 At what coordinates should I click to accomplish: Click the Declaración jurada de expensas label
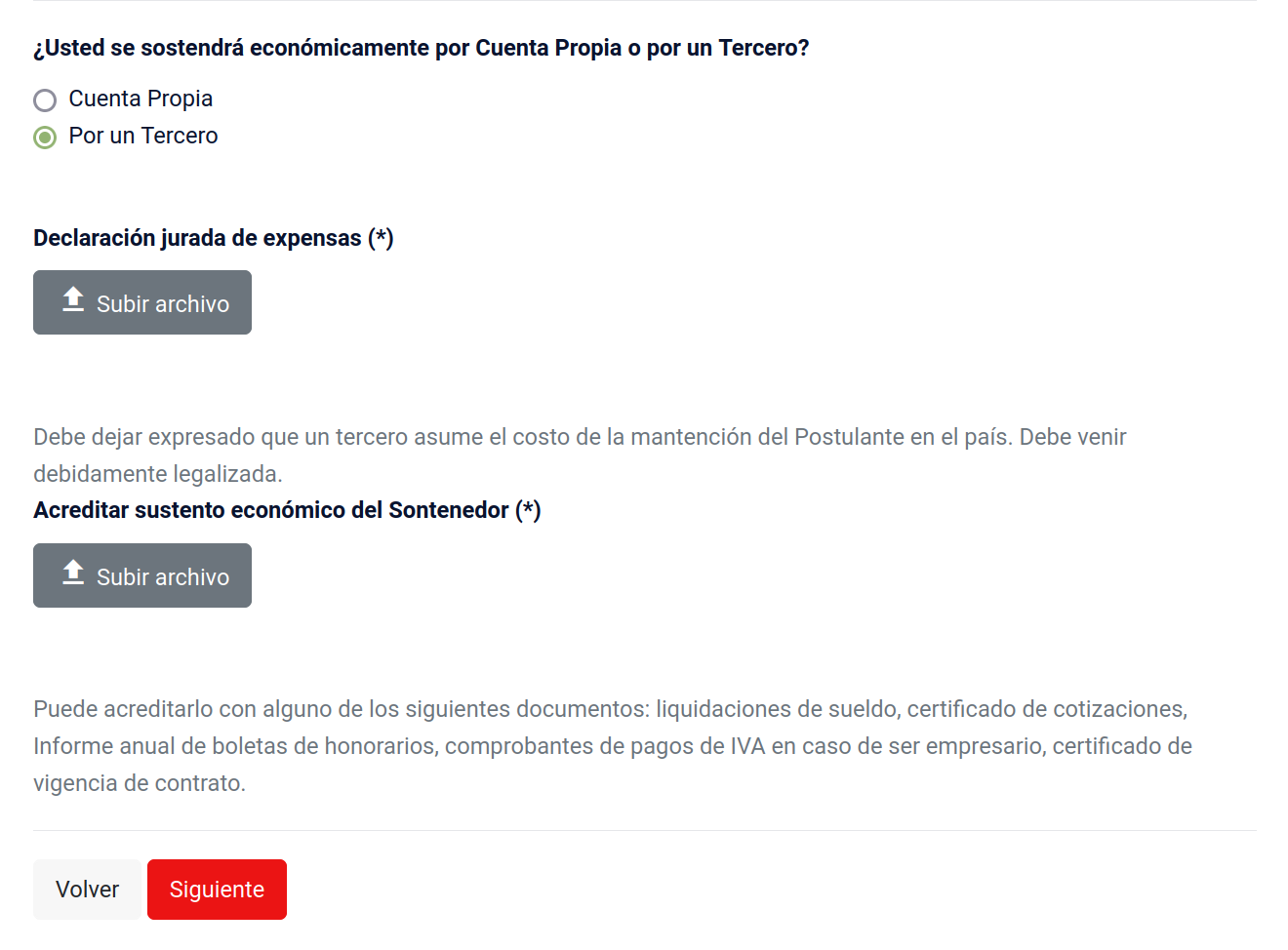click(197, 239)
